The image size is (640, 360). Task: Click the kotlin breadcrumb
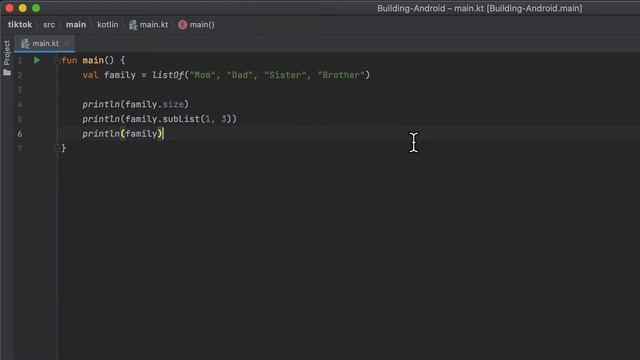(108, 24)
